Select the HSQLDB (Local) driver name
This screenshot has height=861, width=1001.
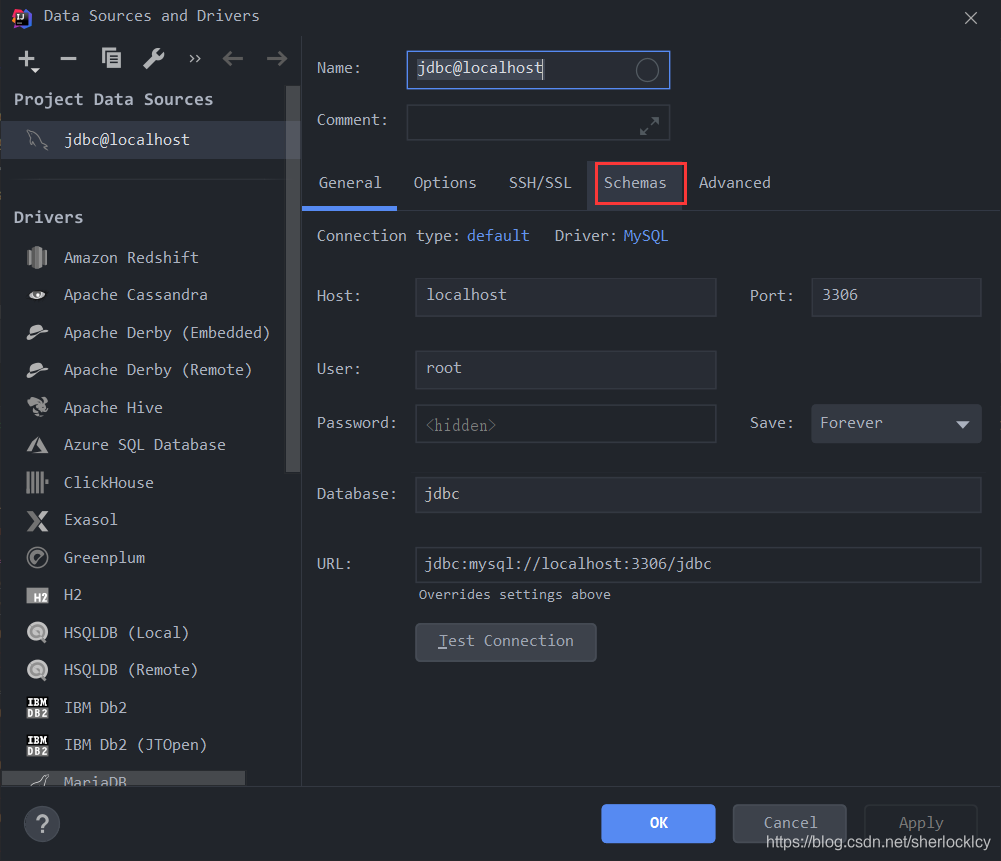coord(126,633)
